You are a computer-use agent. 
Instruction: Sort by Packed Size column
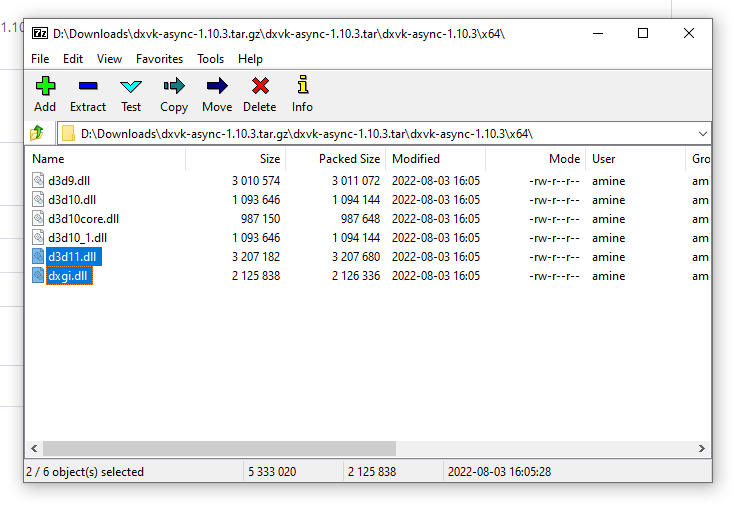coord(349,159)
